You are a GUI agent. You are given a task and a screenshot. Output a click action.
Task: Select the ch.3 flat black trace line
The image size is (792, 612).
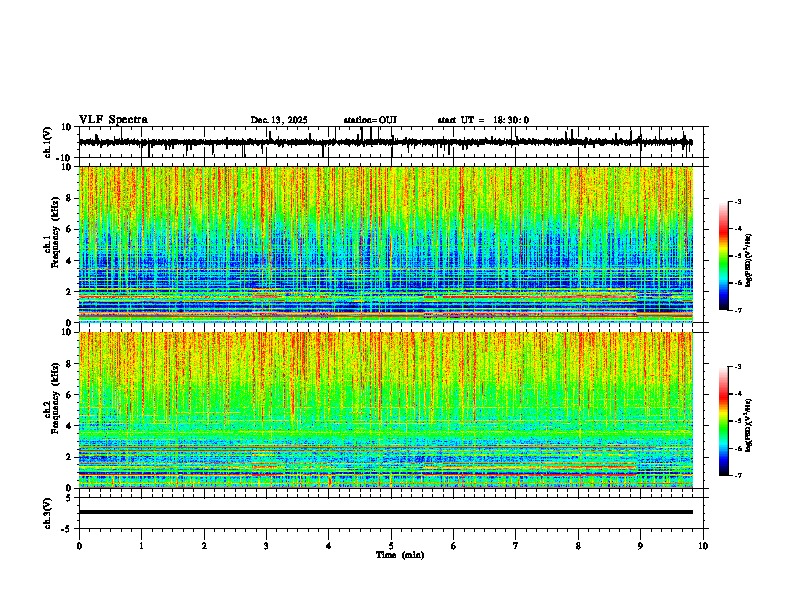(x=385, y=512)
